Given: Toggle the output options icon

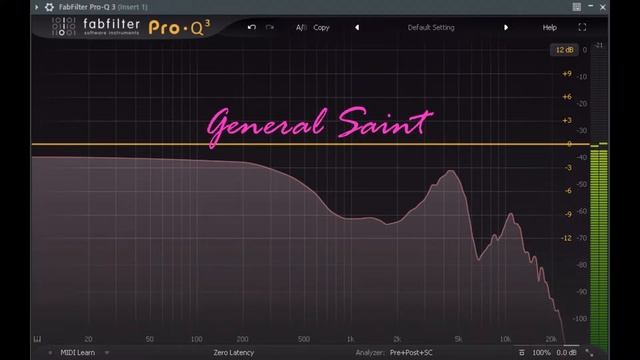Looking at the screenshot, I should coord(522,352).
